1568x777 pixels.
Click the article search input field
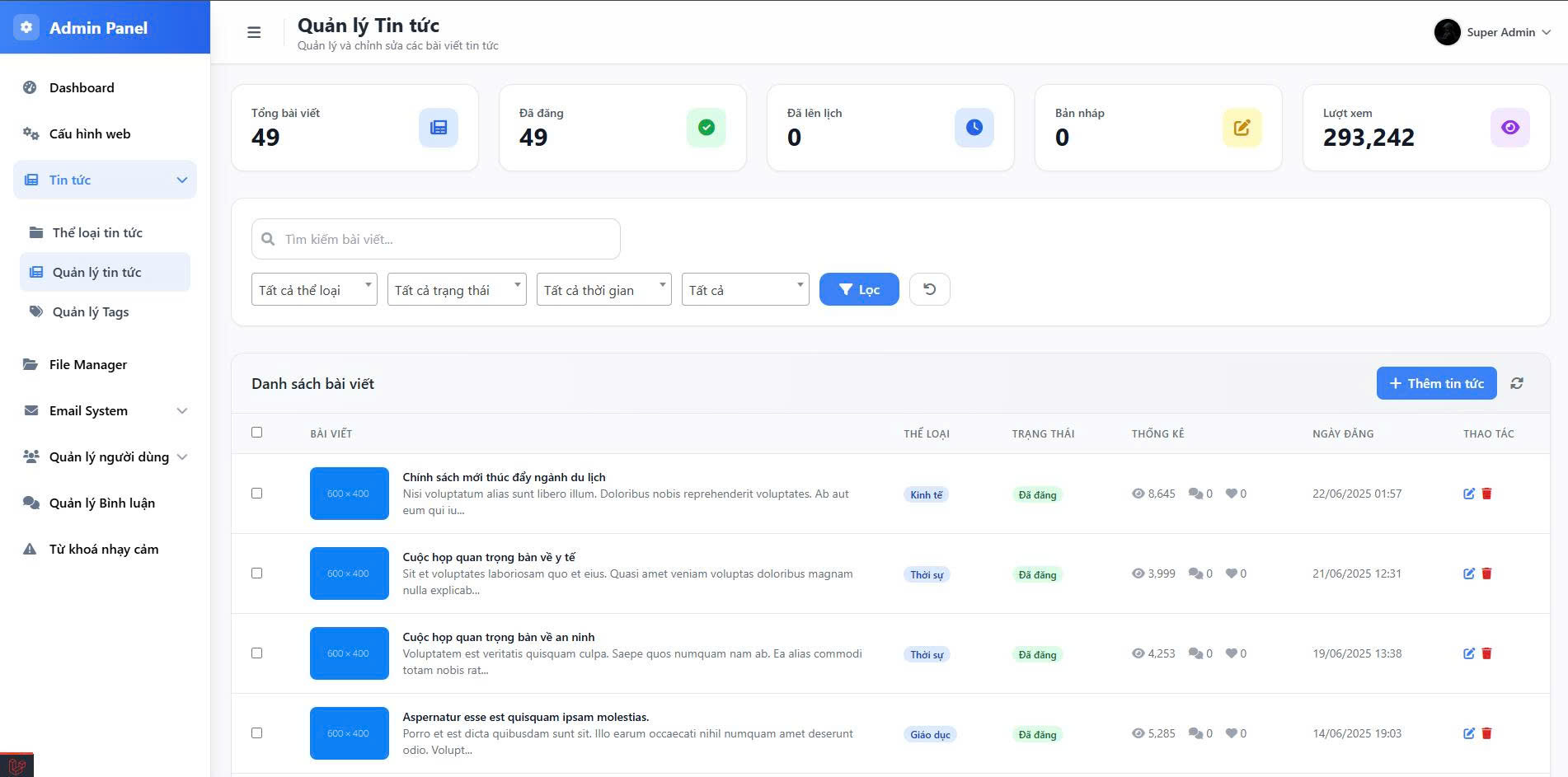(x=435, y=239)
